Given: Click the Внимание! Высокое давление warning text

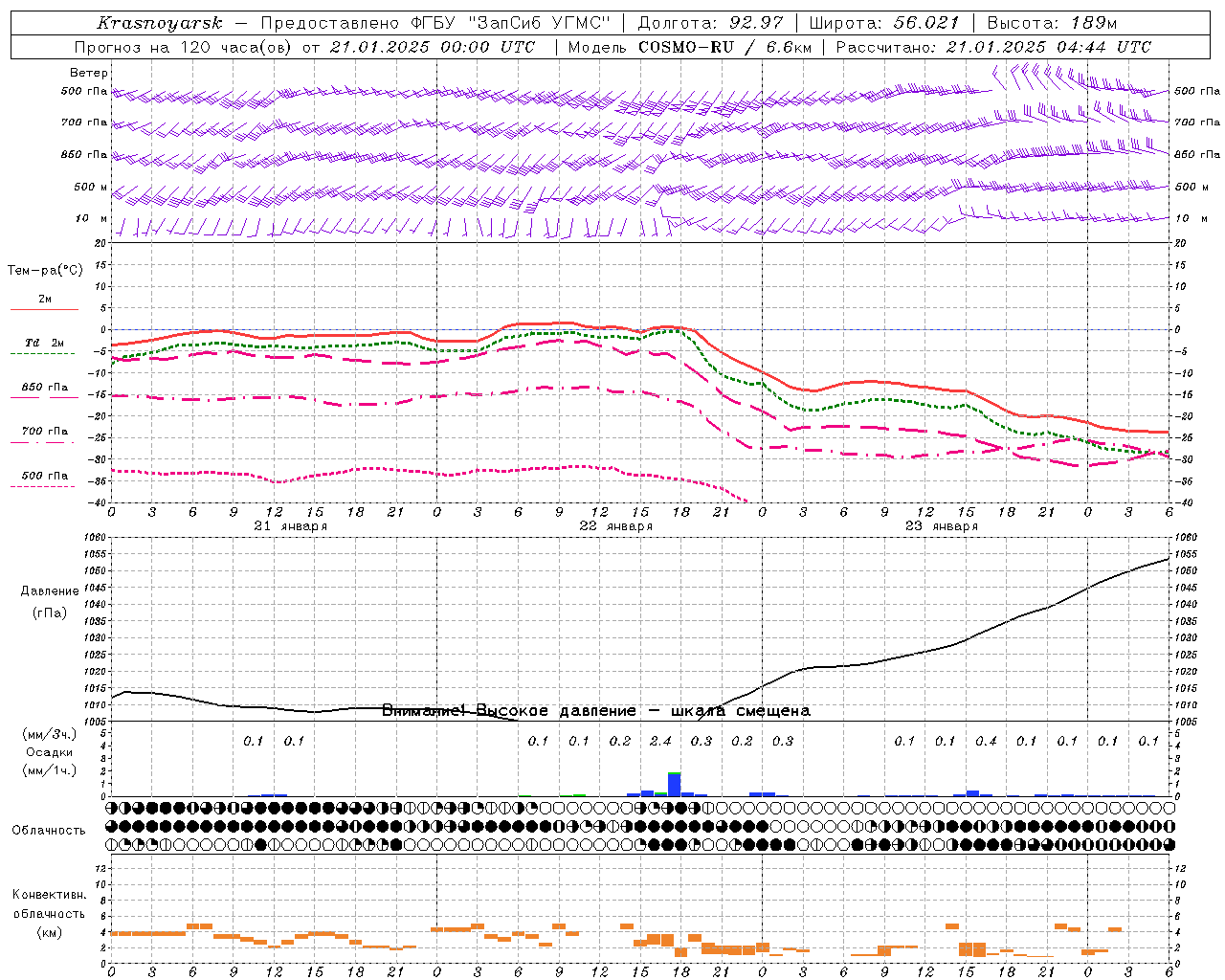Looking at the screenshot, I should pos(595,711).
